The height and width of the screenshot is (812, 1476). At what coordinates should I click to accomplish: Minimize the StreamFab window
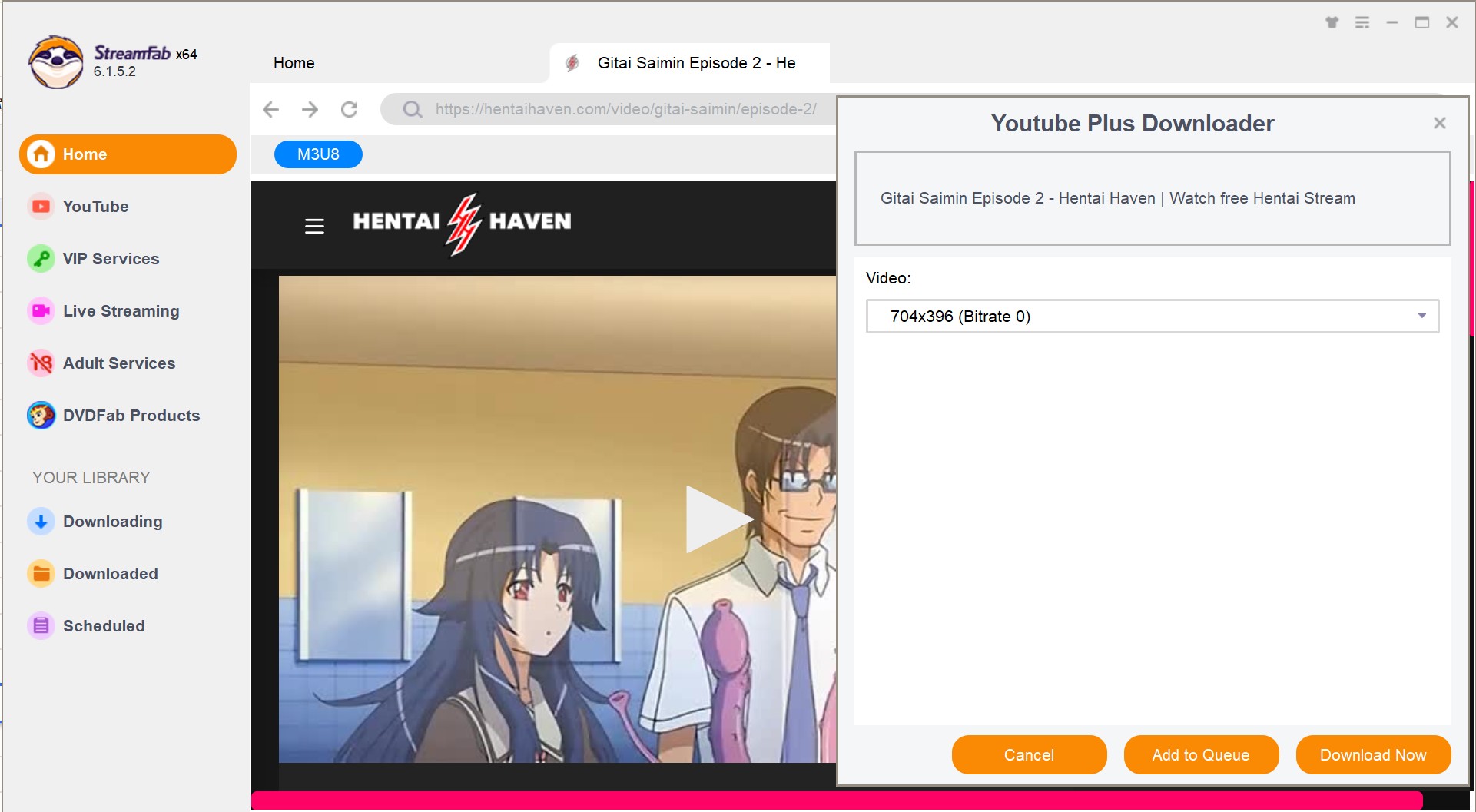click(1392, 22)
